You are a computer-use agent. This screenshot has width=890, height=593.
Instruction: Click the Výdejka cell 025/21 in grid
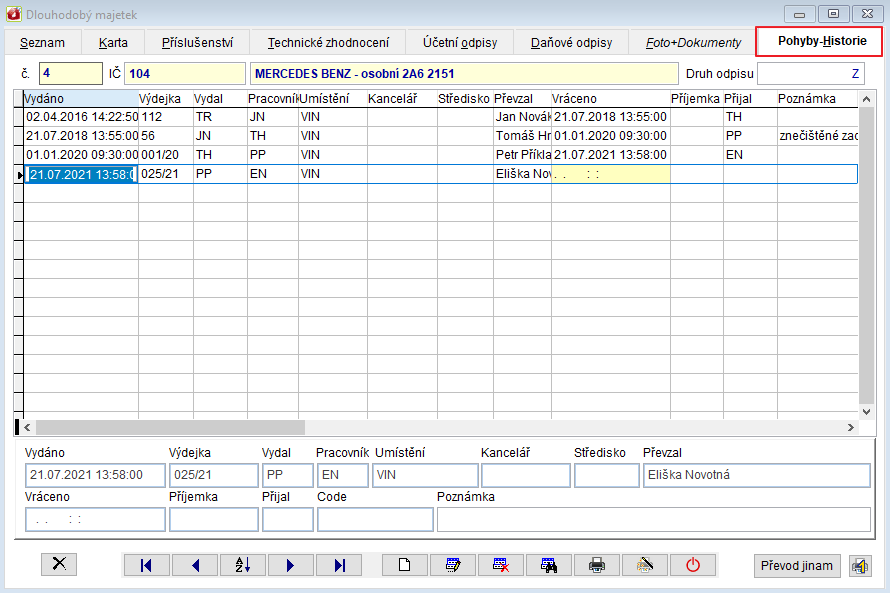pyautogui.click(x=166, y=174)
